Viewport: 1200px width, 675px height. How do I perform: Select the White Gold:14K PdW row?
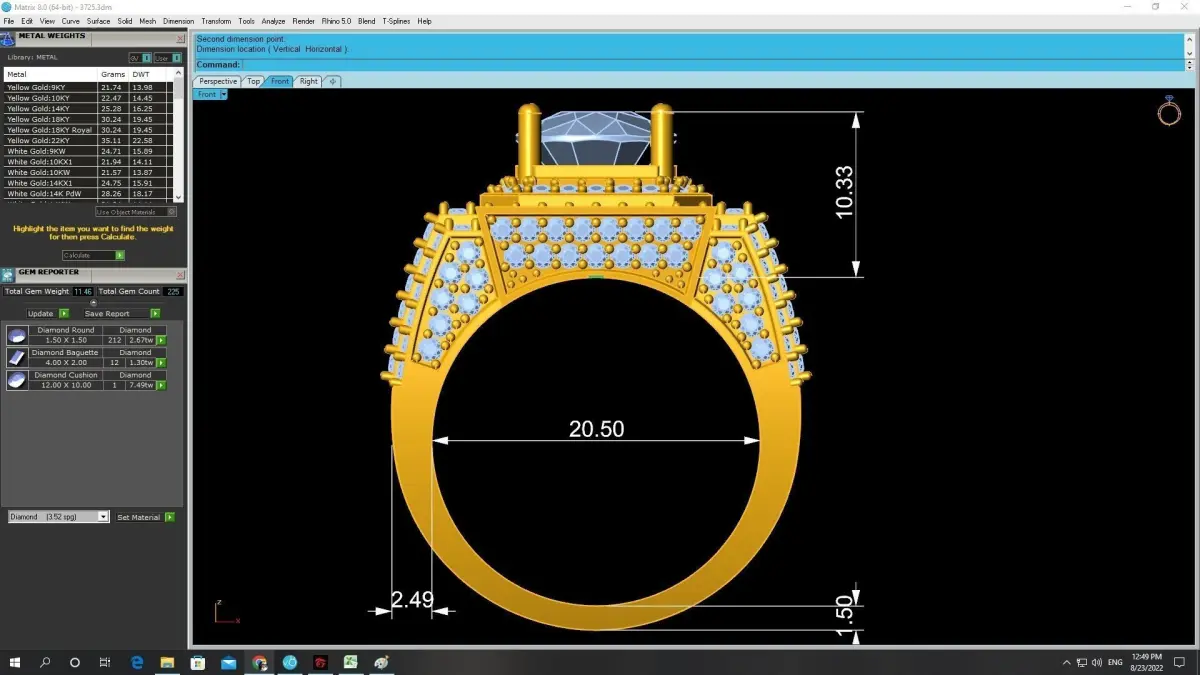click(x=89, y=194)
